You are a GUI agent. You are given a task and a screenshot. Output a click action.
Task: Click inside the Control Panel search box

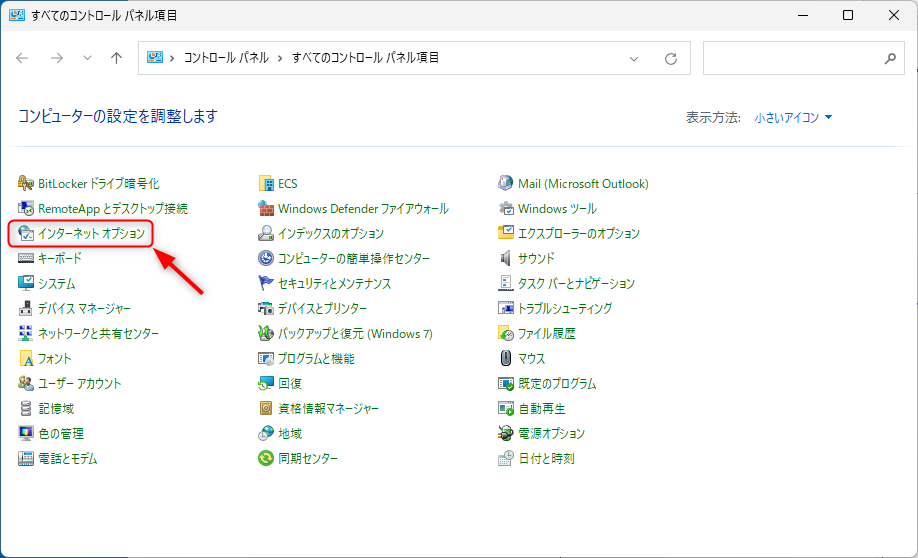pyautogui.click(x=790, y=58)
